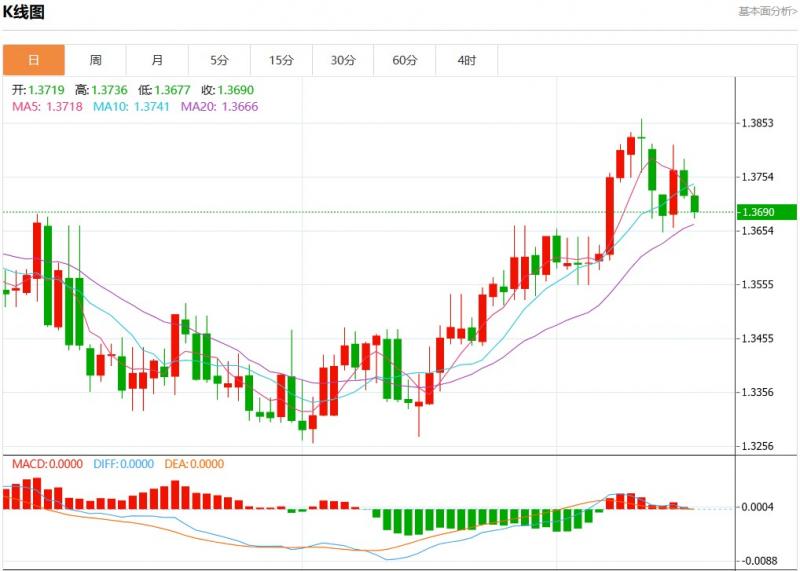The height and width of the screenshot is (571, 800).
Task: Switch to the 4时 chart tab
Action: pyautogui.click(x=467, y=60)
